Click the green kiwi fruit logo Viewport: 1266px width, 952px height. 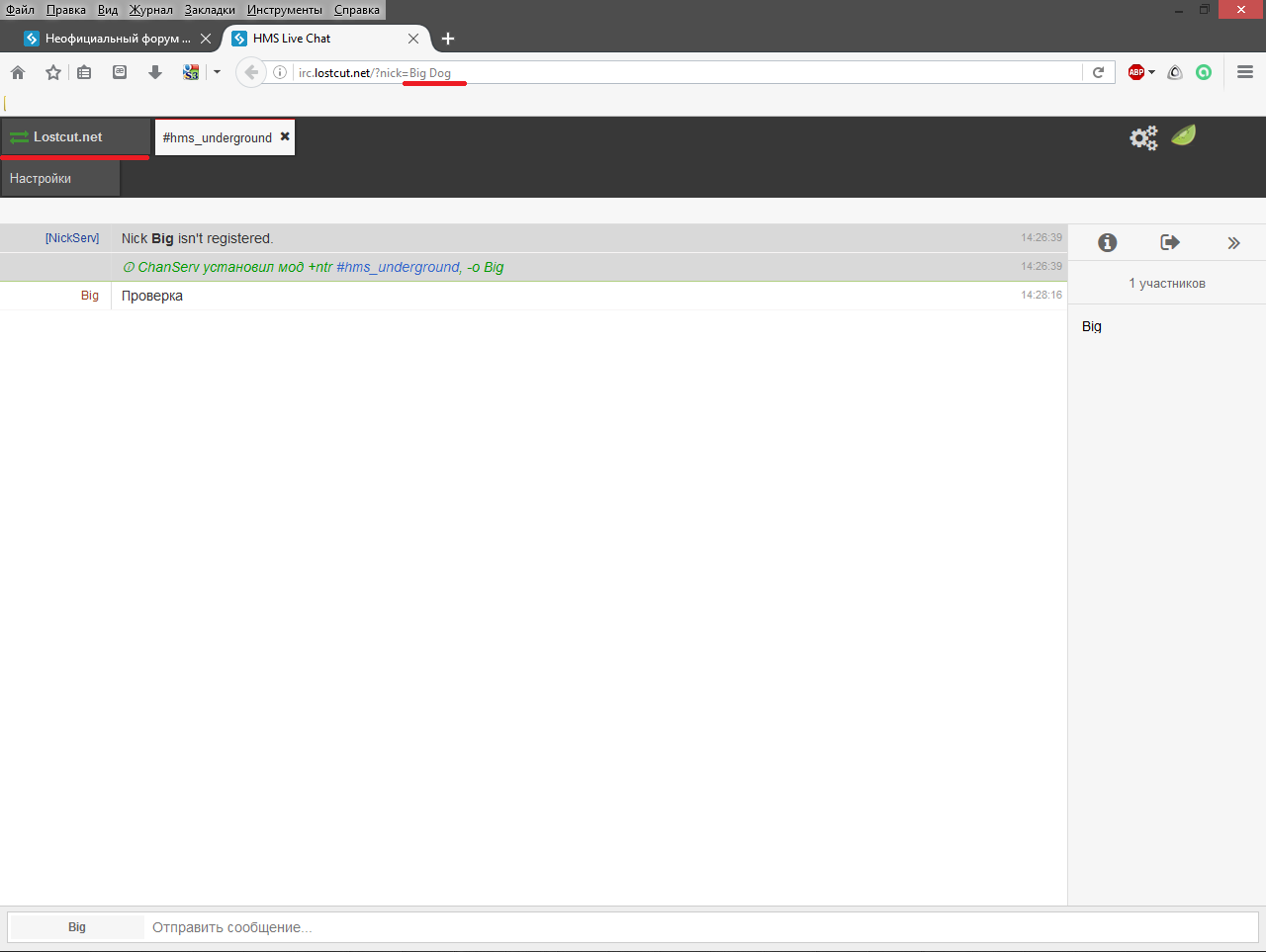coord(1184,135)
